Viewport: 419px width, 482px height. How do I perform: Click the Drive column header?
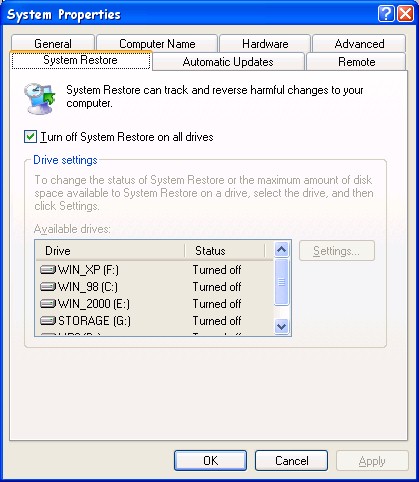click(110, 251)
